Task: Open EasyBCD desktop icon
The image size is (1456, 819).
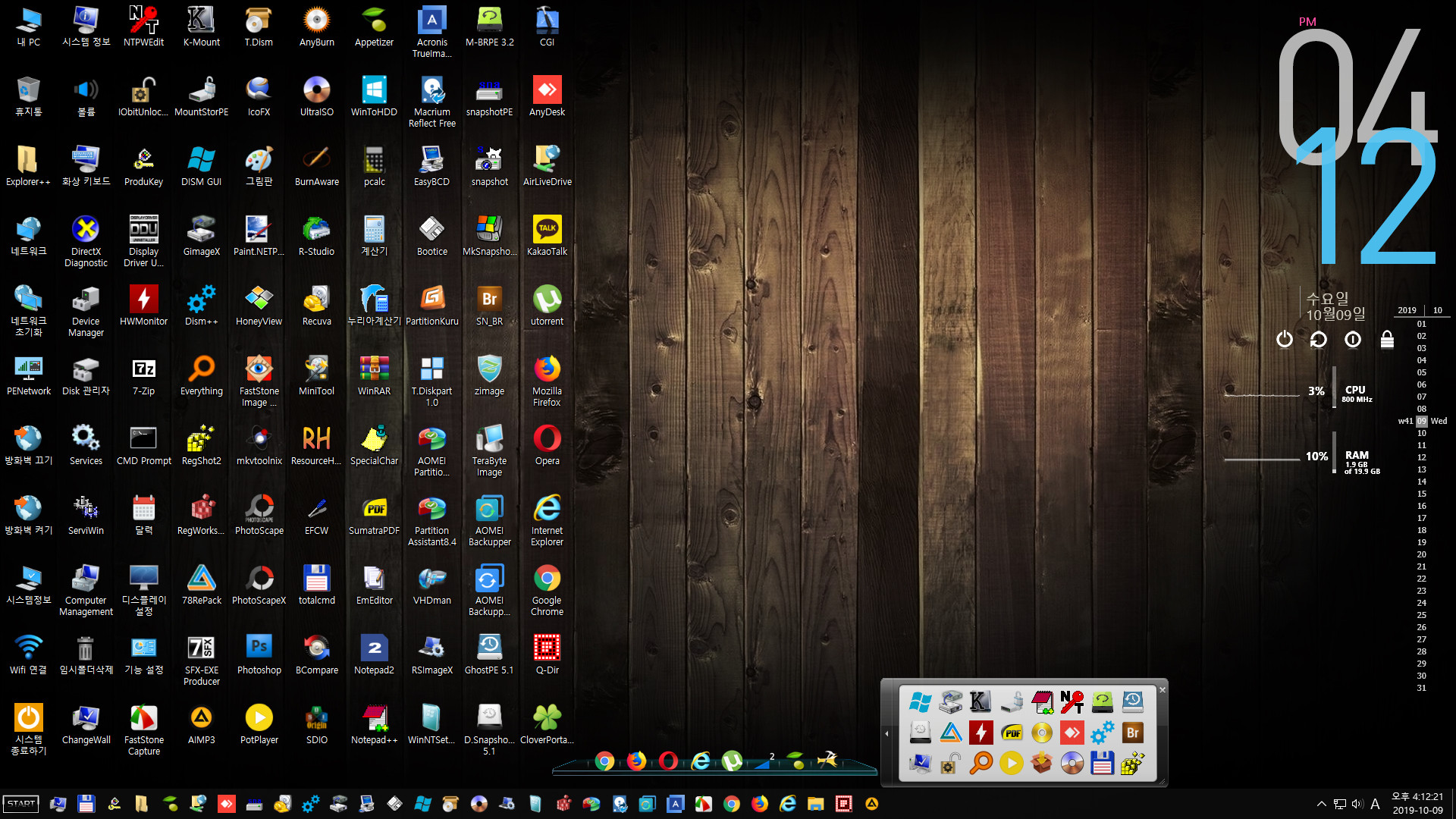Action: tap(431, 166)
